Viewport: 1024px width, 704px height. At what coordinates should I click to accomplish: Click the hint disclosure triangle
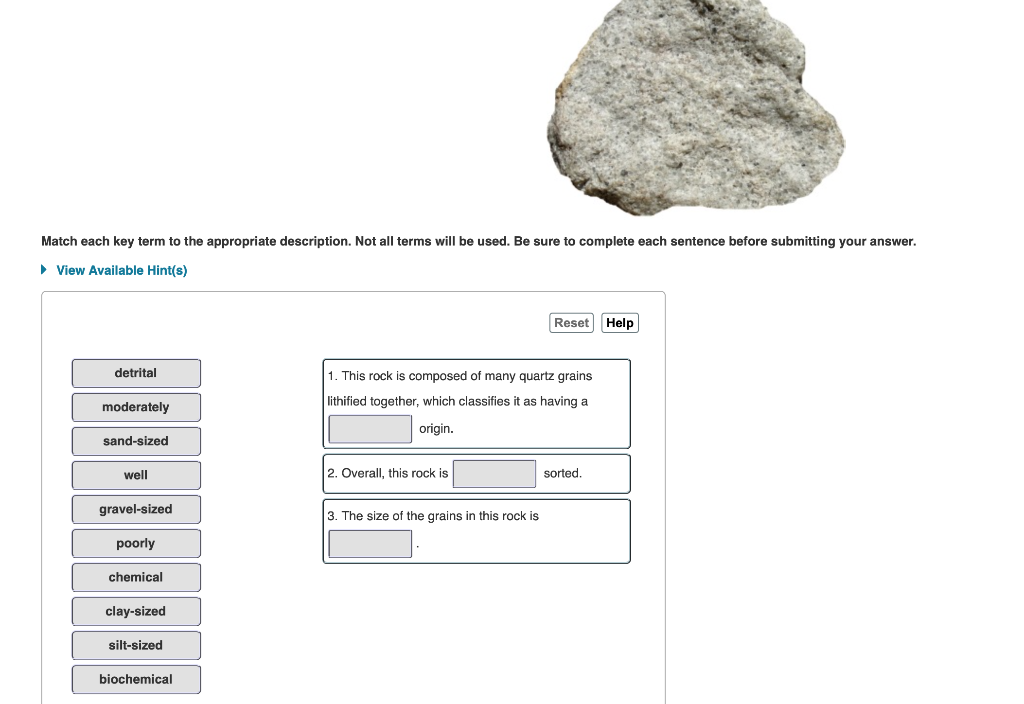coord(42,269)
